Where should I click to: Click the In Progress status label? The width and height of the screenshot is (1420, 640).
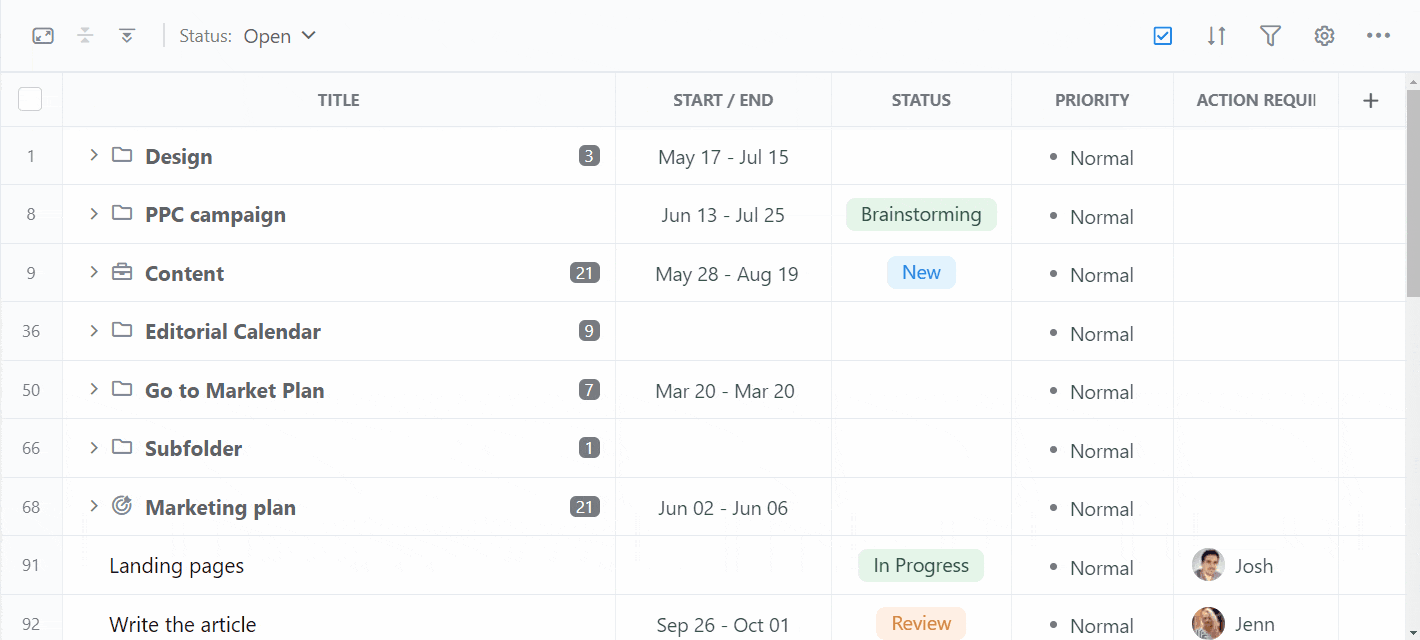click(x=921, y=566)
